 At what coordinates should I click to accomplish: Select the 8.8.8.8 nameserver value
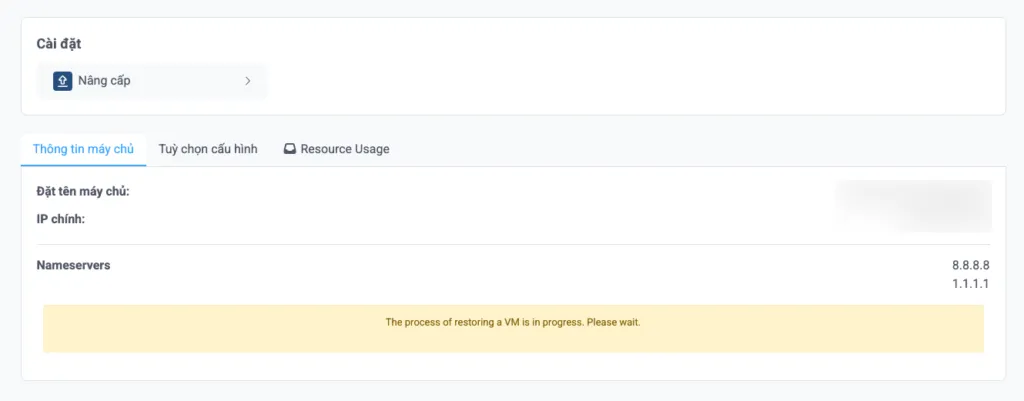point(970,266)
